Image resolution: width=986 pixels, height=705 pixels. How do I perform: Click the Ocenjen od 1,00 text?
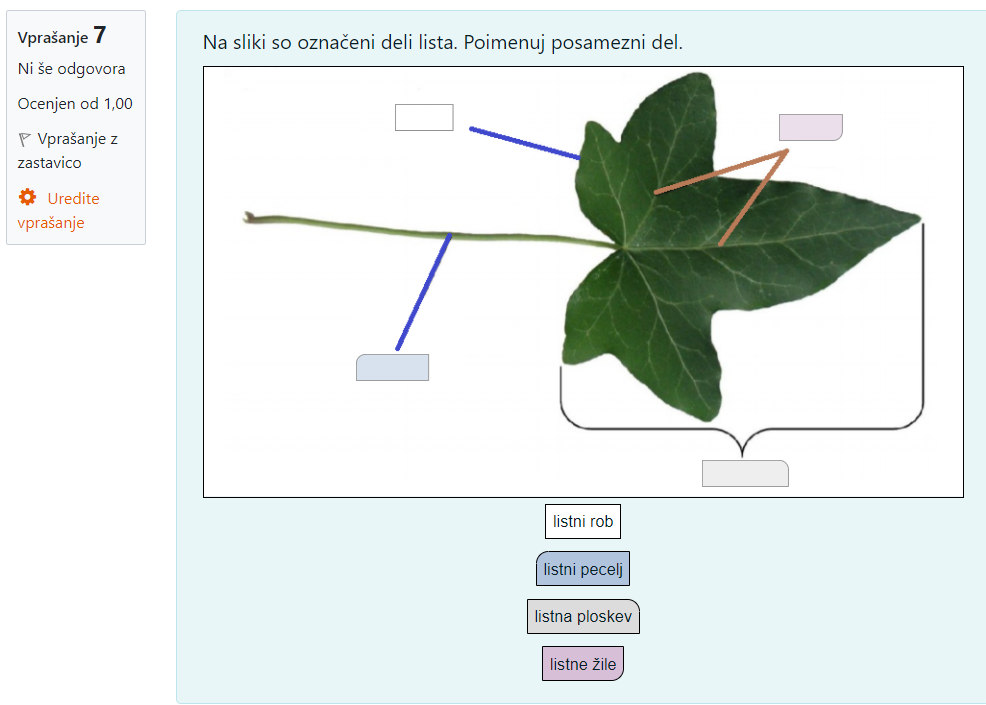[75, 104]
